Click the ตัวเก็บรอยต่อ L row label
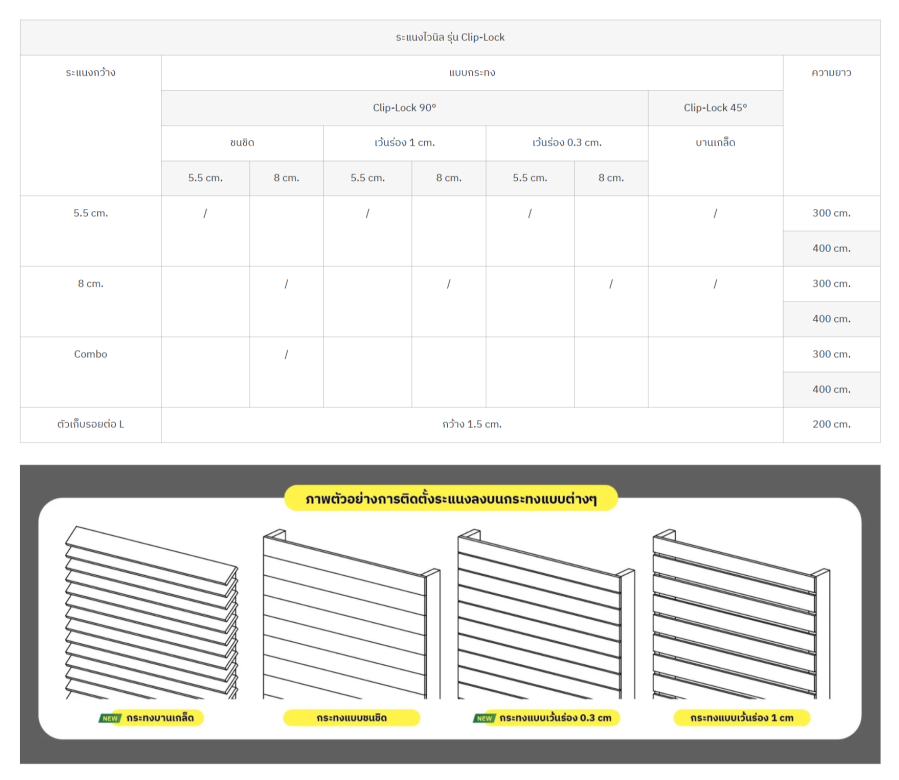The image size is (899, 780). [x=91, y=425]
